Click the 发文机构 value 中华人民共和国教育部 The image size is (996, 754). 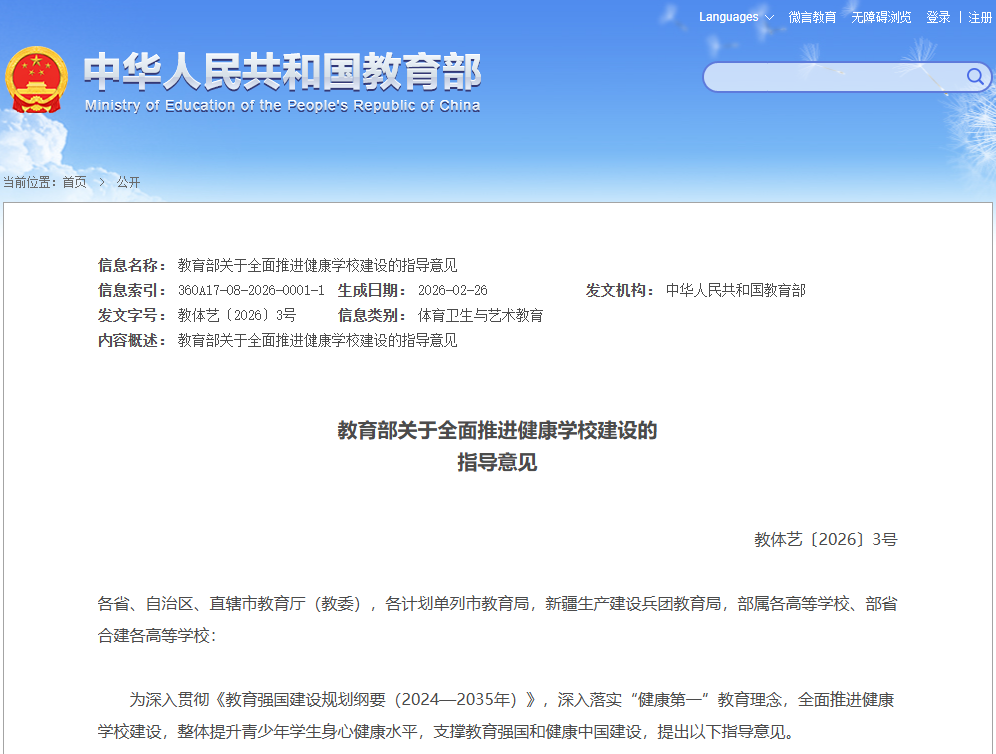point(735,290)
